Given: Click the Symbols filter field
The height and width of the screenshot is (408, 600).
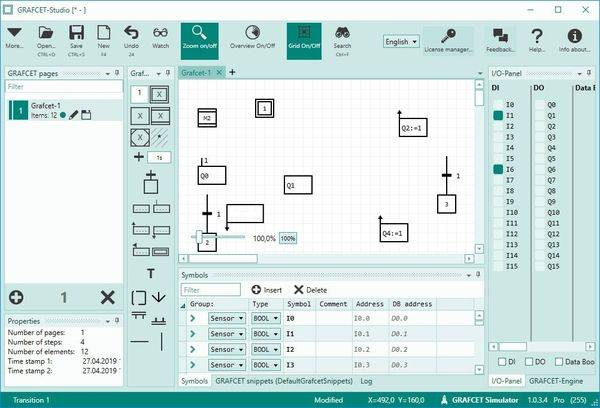Looking at the screenshot, I should [210, 290].
